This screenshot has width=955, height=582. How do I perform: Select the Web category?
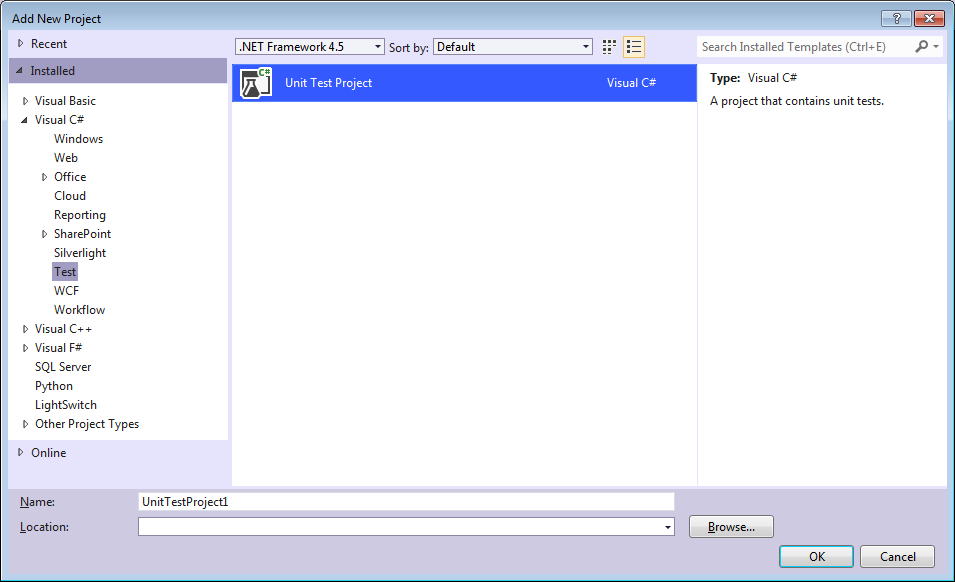point(66,158)
